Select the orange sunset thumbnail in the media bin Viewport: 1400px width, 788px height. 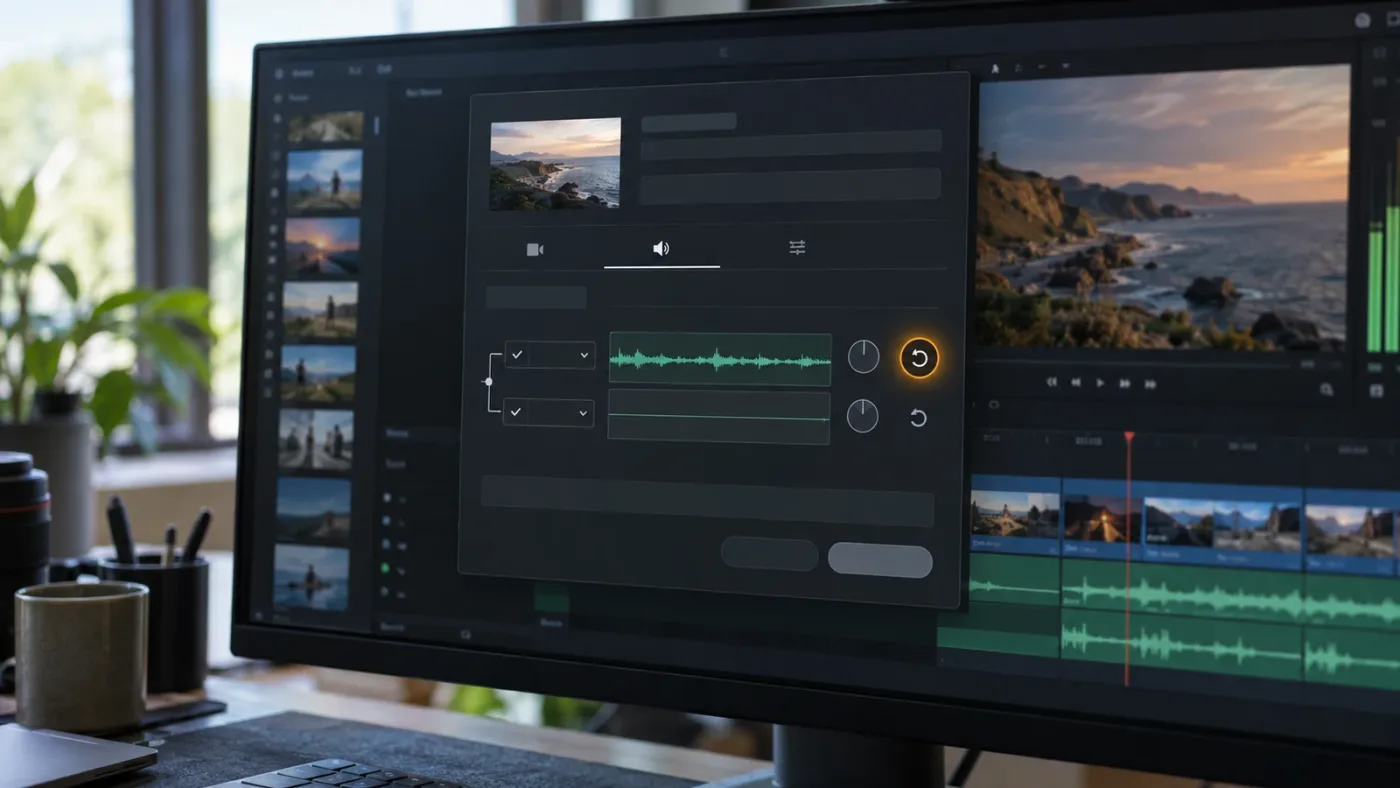pos(322,245)
